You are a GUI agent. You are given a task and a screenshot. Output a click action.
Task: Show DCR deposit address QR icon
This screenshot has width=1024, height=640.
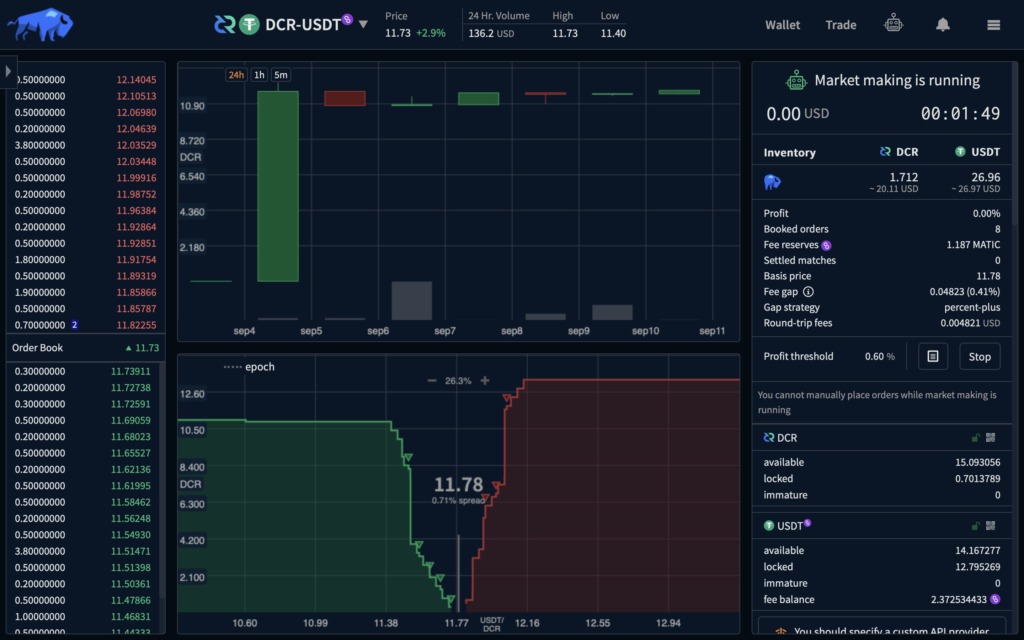point(991,438)
